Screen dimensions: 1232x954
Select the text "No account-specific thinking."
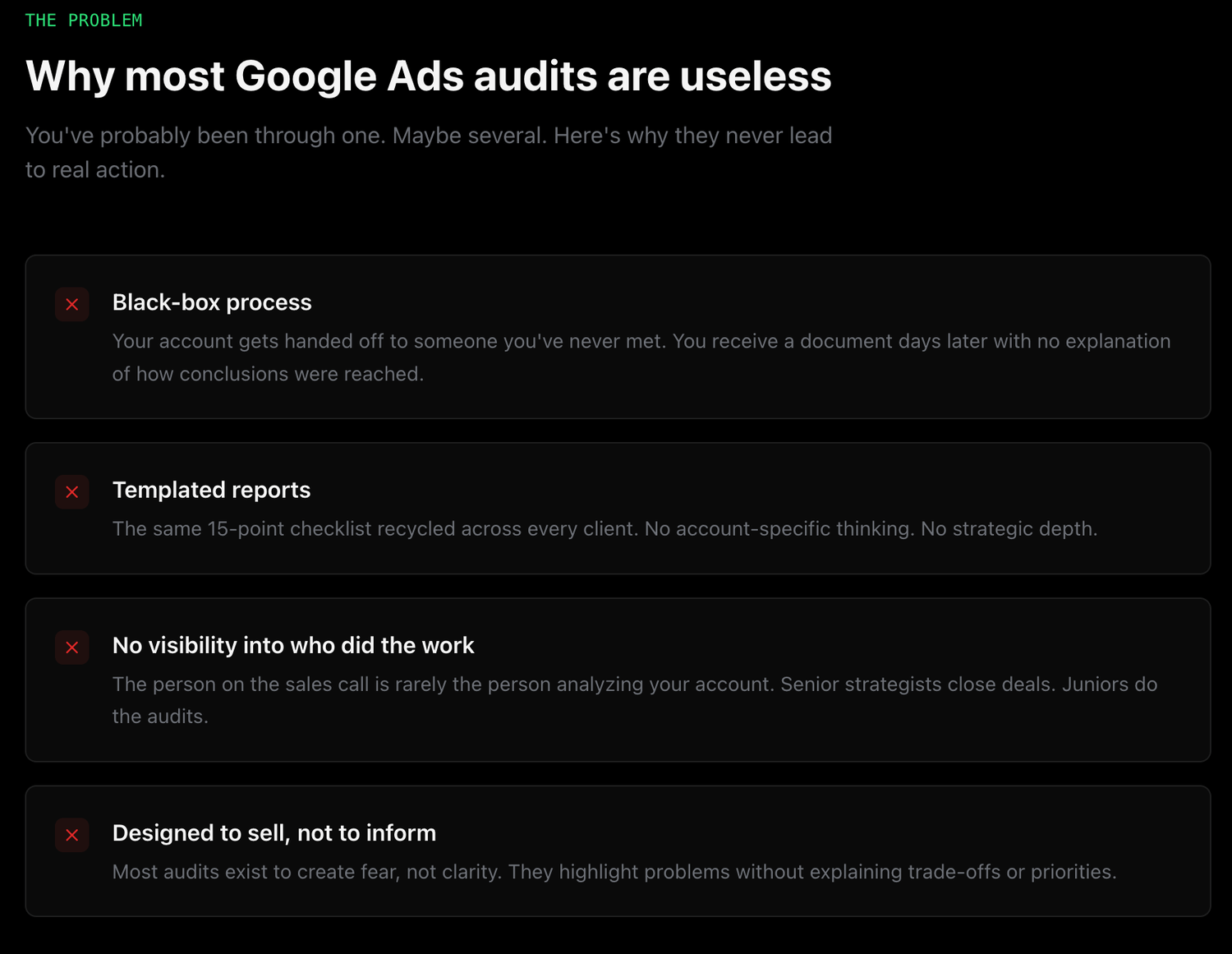coord(779,528)
